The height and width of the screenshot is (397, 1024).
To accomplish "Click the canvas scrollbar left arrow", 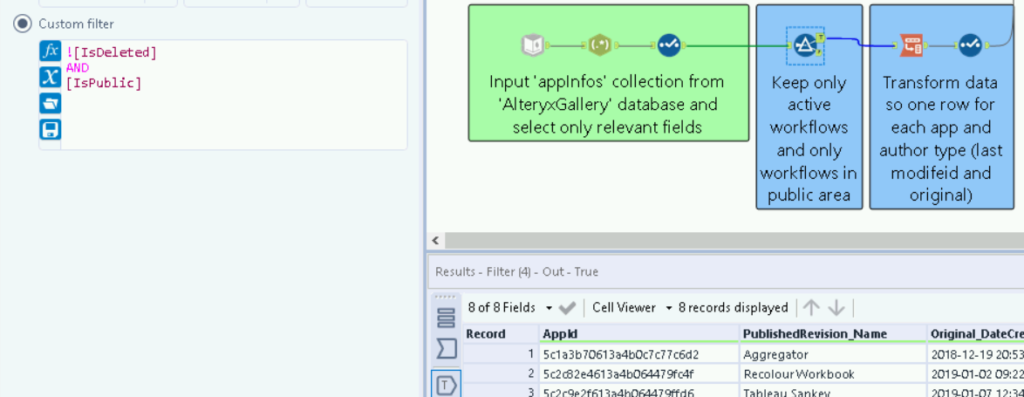I will (x=436, y=240).
